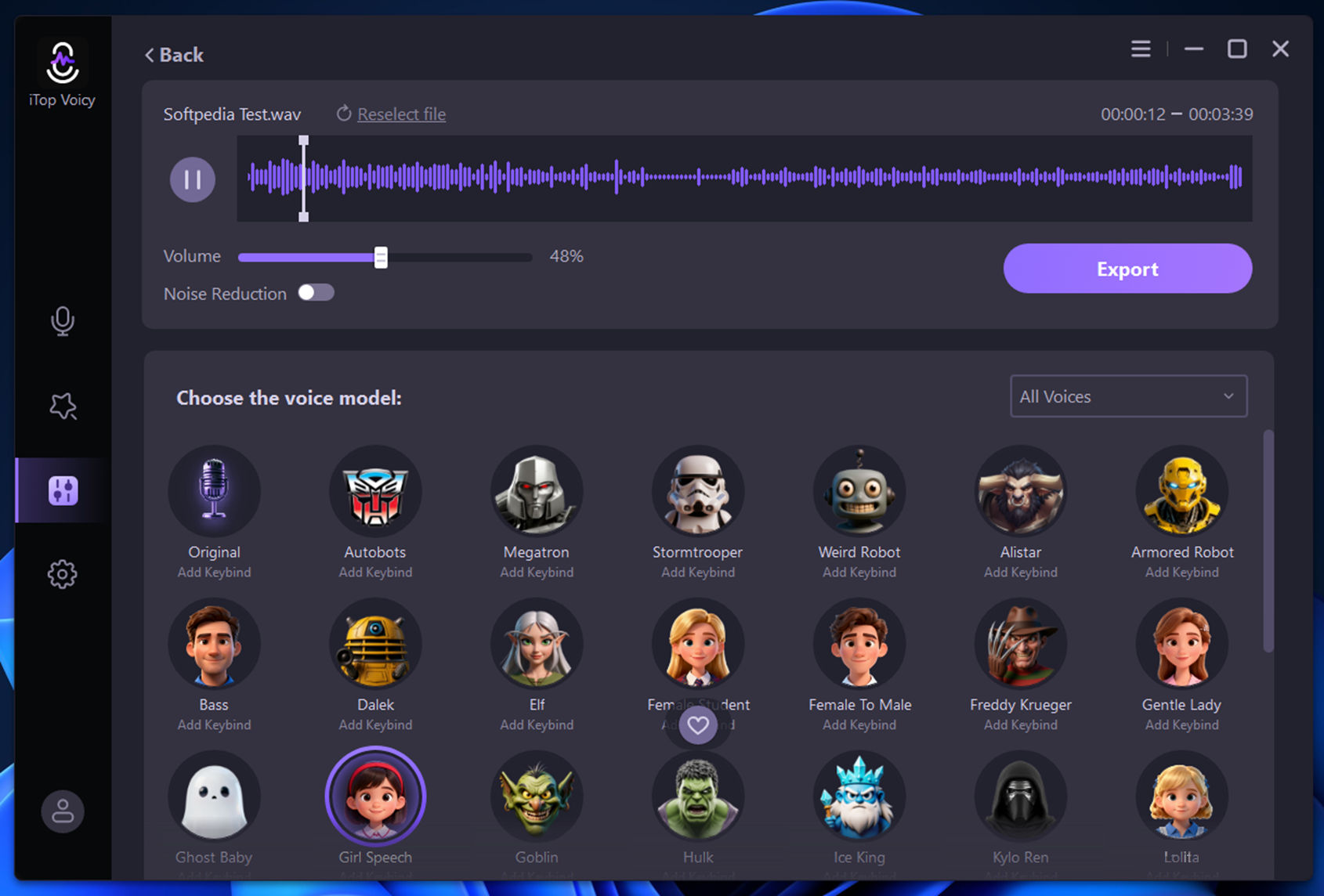Click the voice list vertical scrollbar
Screen dimensions: 1324x896
[1268, 540]
